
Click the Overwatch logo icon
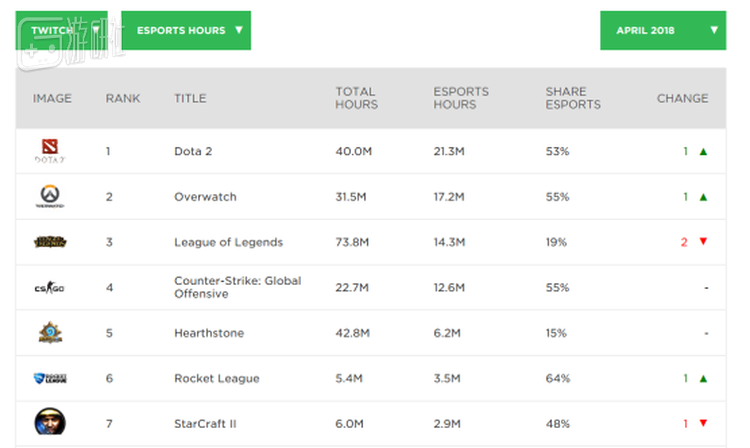point(50,197)
